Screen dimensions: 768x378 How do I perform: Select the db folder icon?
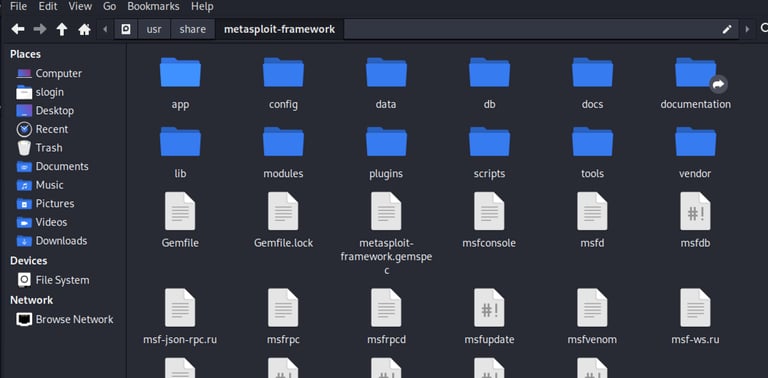[489, 73]
